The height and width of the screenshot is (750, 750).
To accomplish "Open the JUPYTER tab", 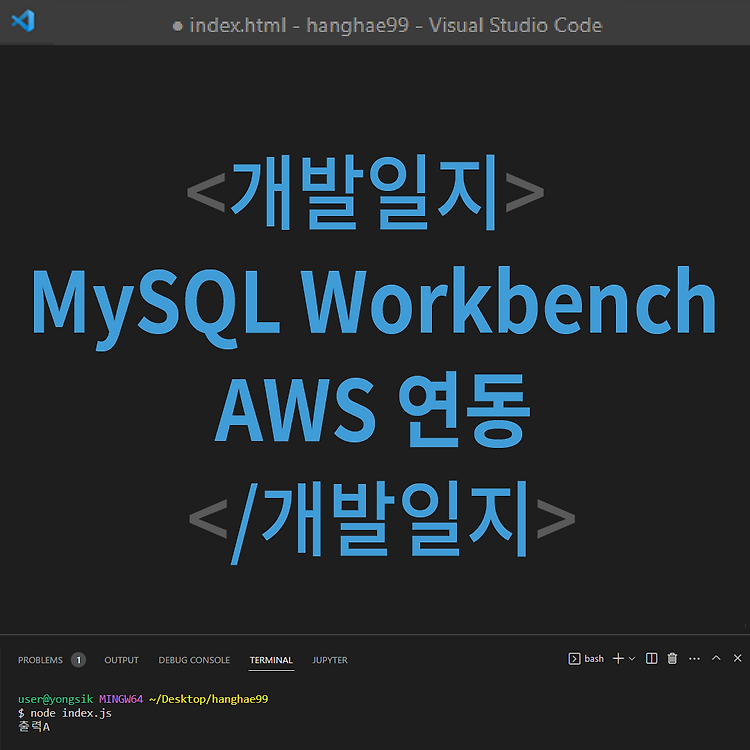I will pos(330,660).
